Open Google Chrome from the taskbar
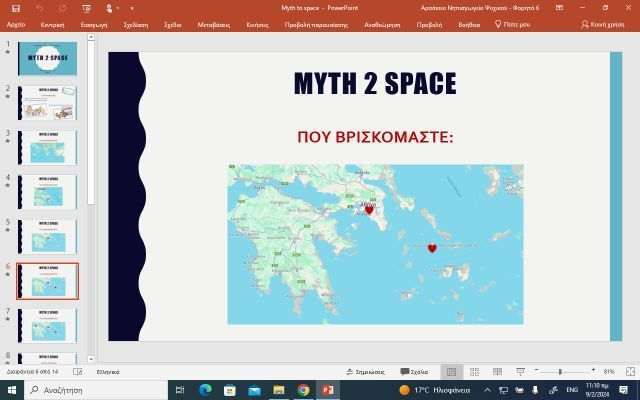640x400 pixels. click(303, 389)
